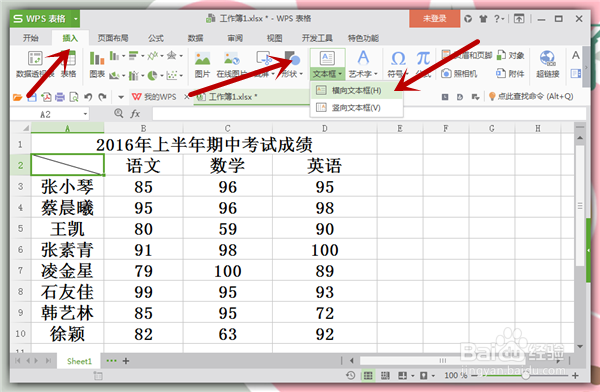Select the cell containing 张小琴
This screenshot has width=600, height=392.
click(67, 186)
